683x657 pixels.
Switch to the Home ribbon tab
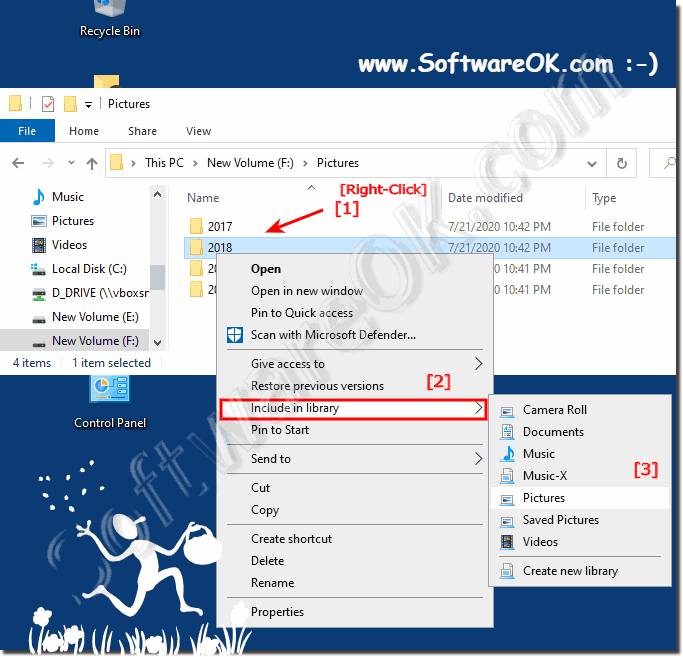coord(84,131)
